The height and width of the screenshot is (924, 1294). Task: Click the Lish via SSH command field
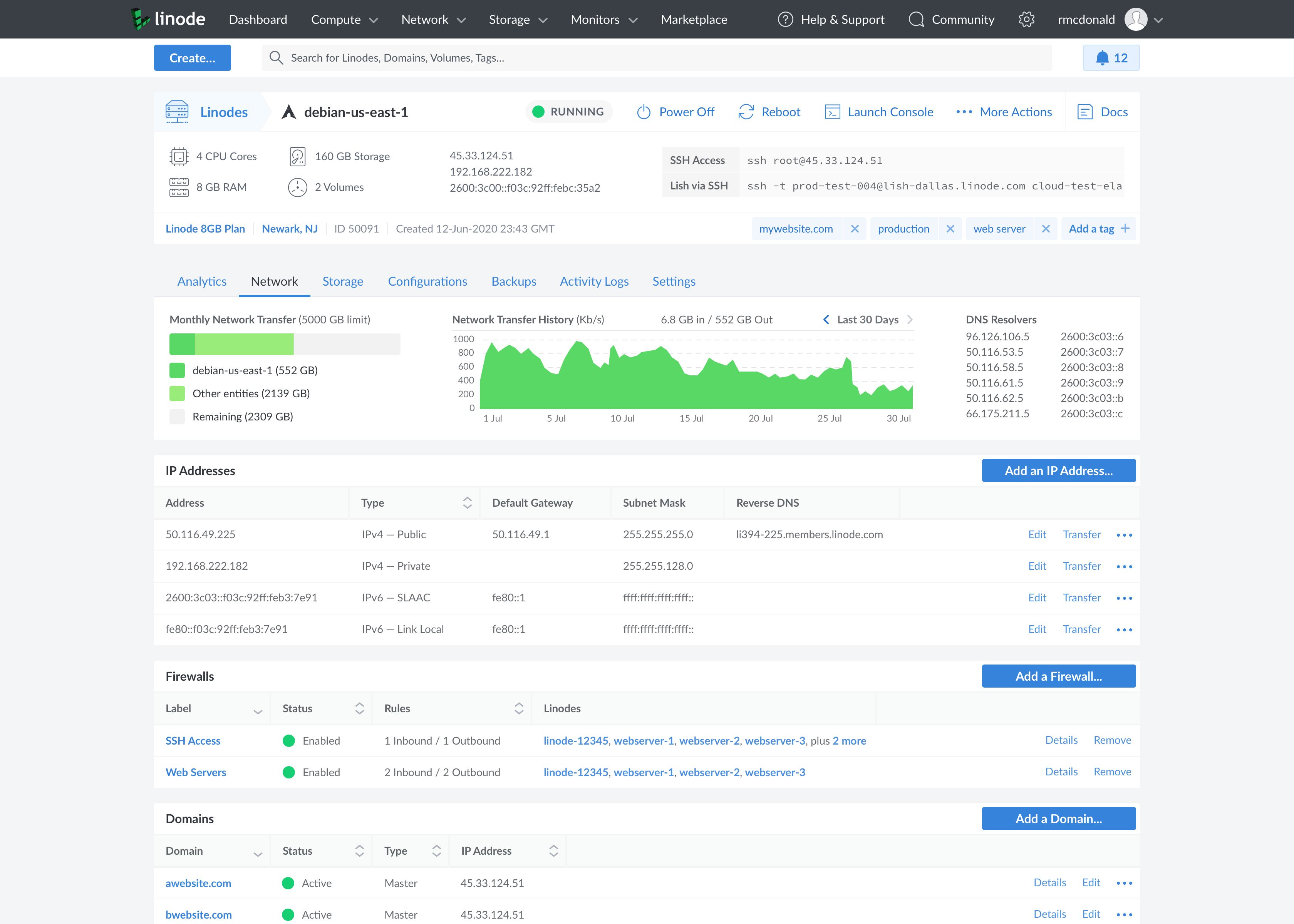pyautogui.click(x=932, y=186)
